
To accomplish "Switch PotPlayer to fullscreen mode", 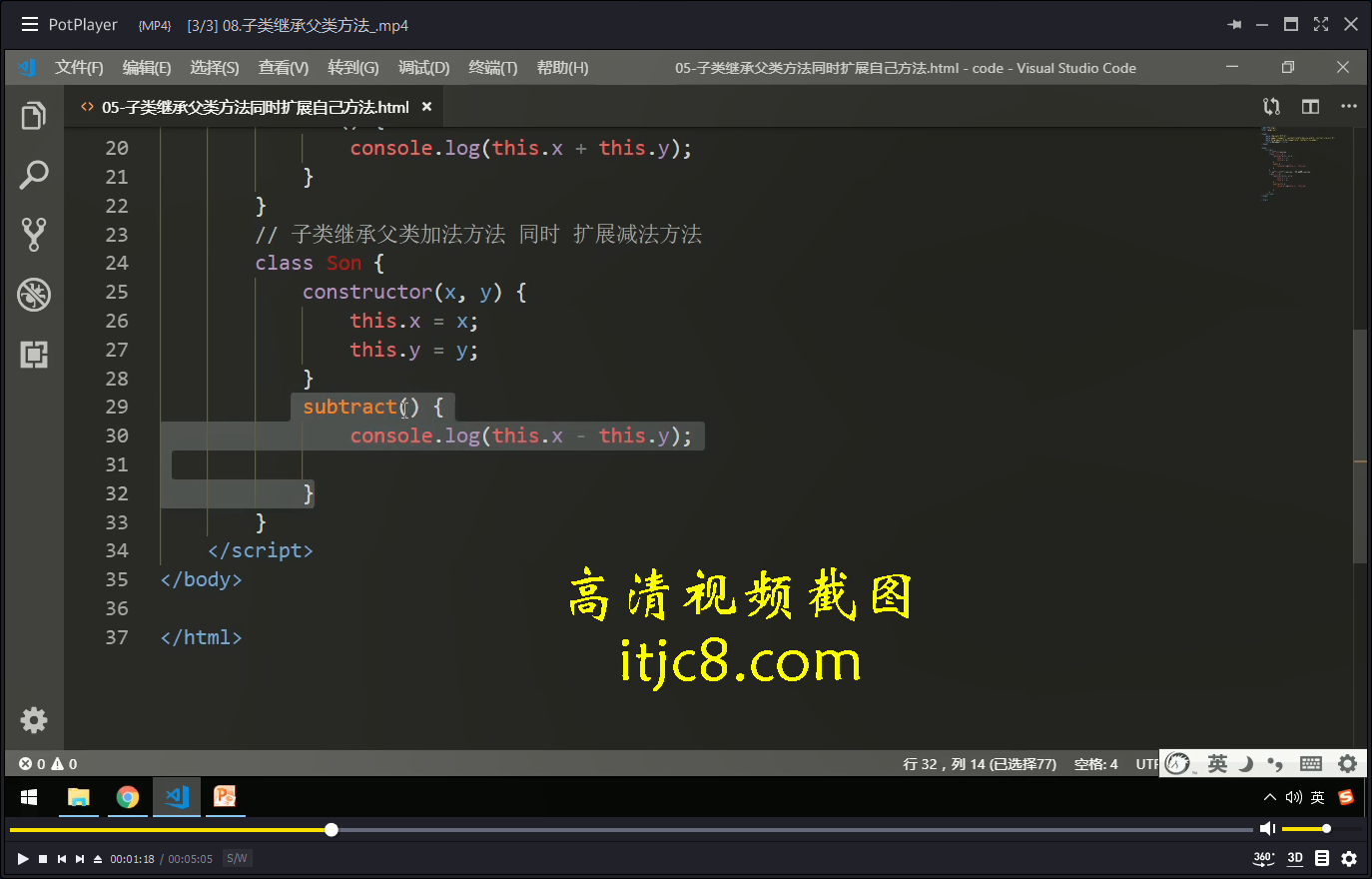I will (x=1321, y=25).
